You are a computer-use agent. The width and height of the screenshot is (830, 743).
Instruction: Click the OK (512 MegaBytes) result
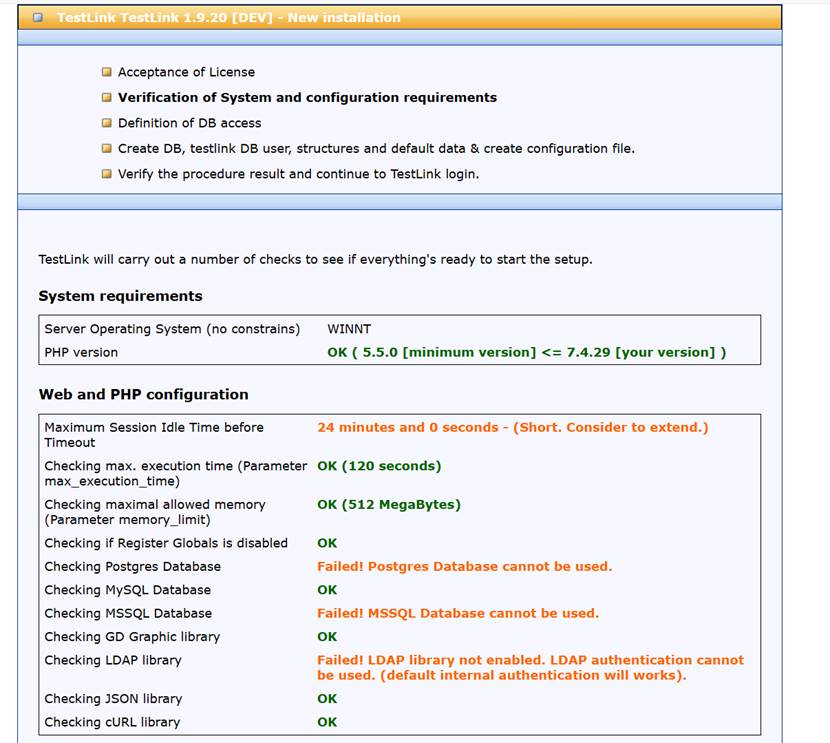click(x=389, y=504)
